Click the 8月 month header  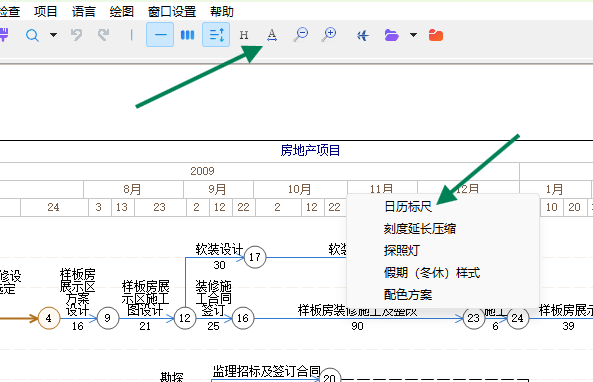(x=132, y=189)
